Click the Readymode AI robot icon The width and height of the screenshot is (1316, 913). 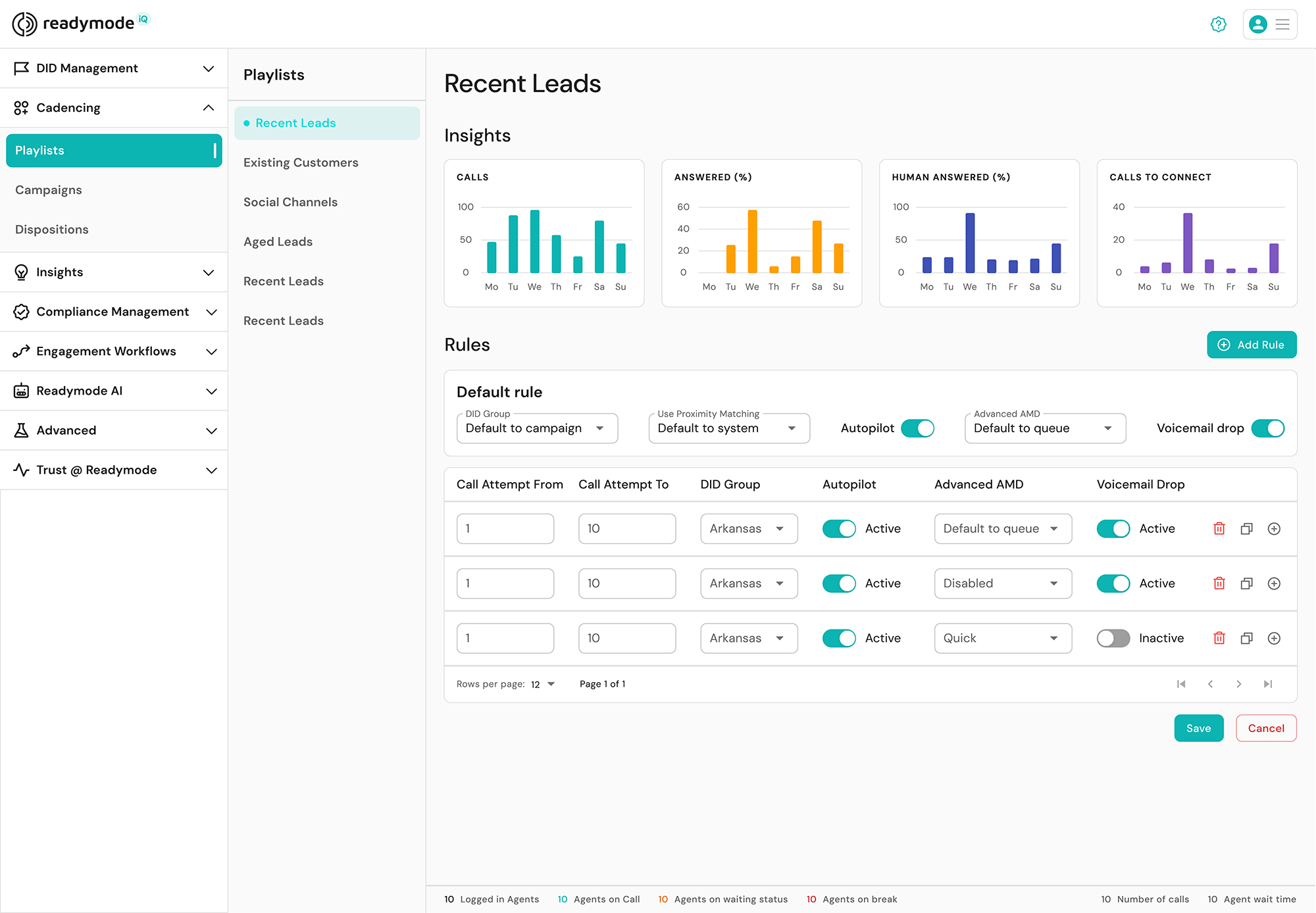coord(21,391)
